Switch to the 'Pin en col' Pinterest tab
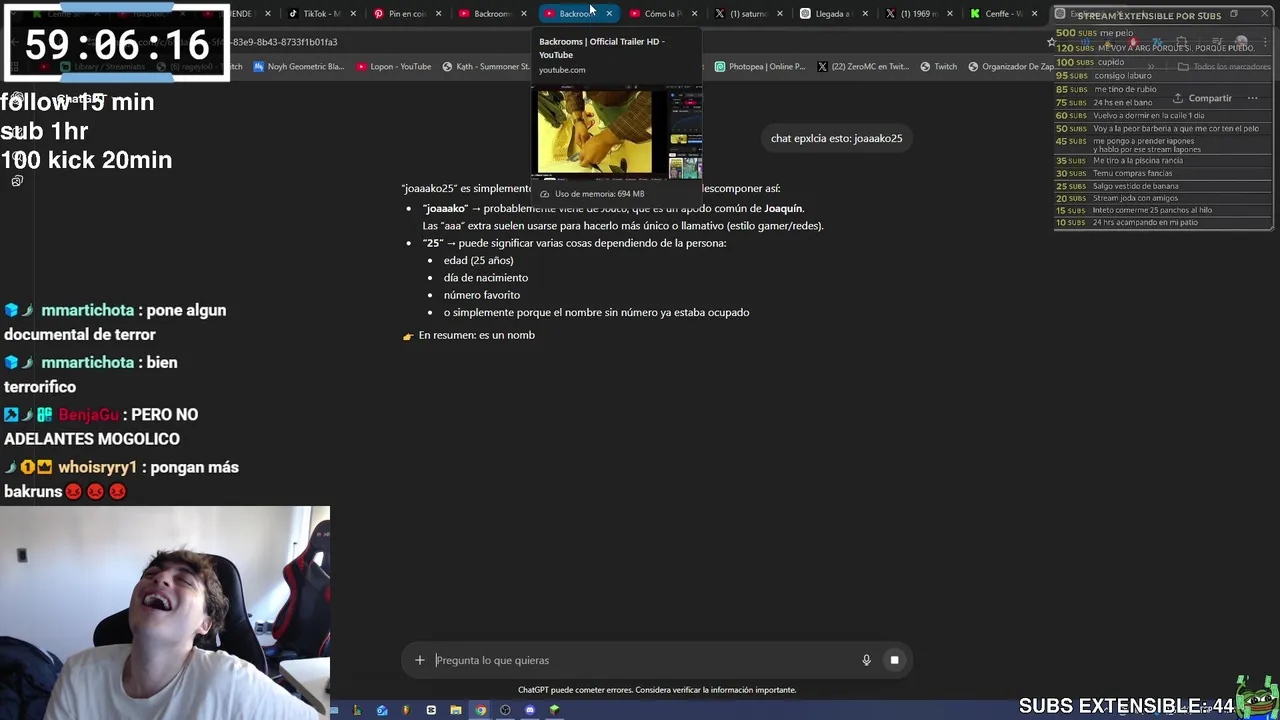1280x720 pixels. point(406,14)
